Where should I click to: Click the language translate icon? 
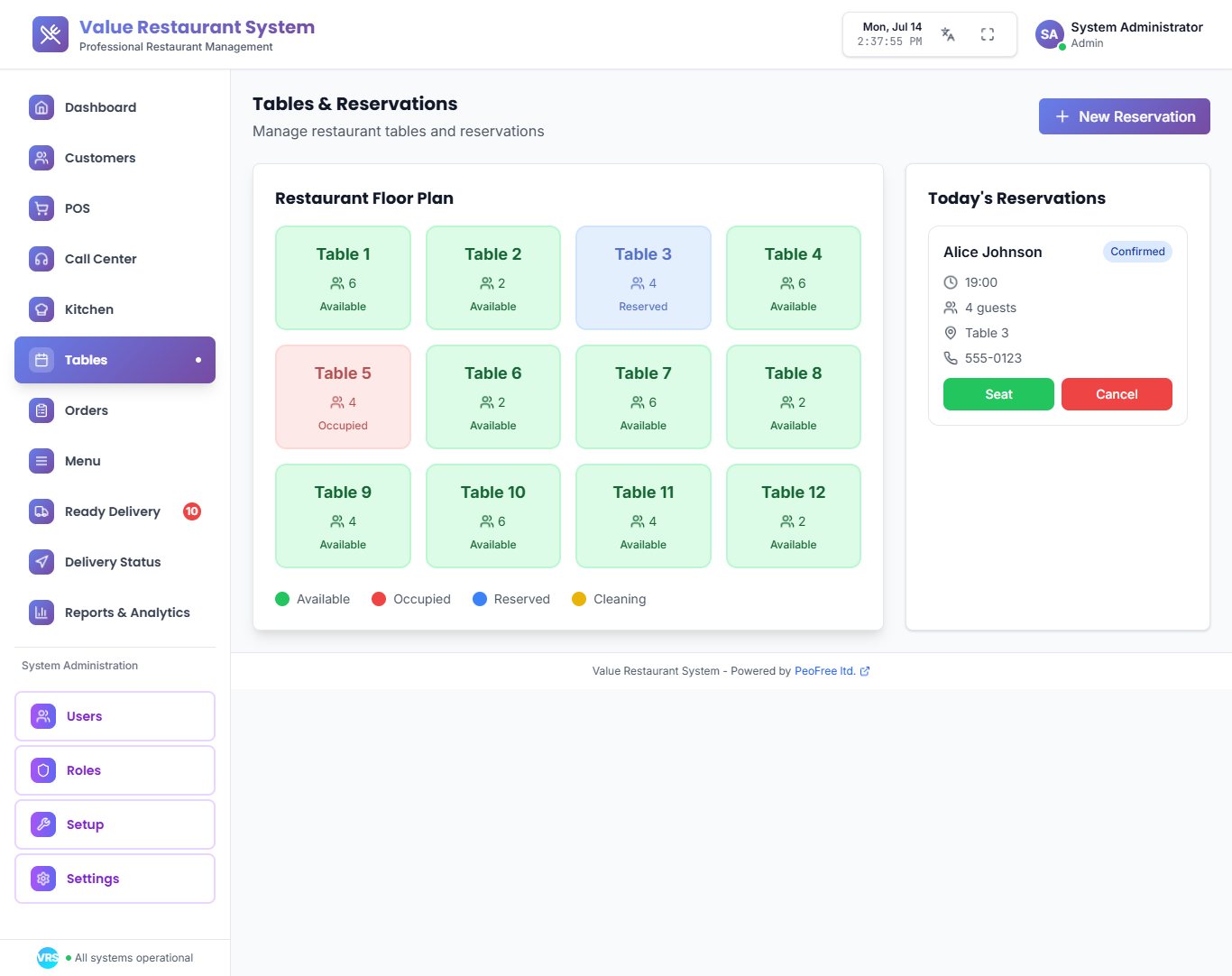coord(948,34)
